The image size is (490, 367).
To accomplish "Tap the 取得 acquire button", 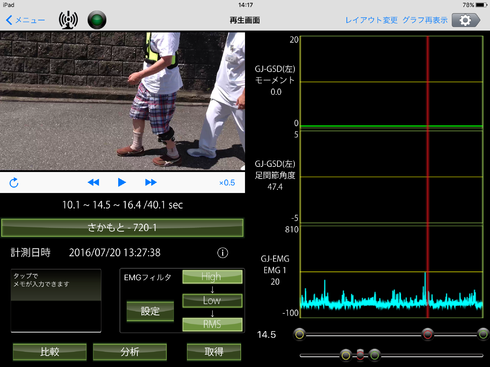I will 214,352.
